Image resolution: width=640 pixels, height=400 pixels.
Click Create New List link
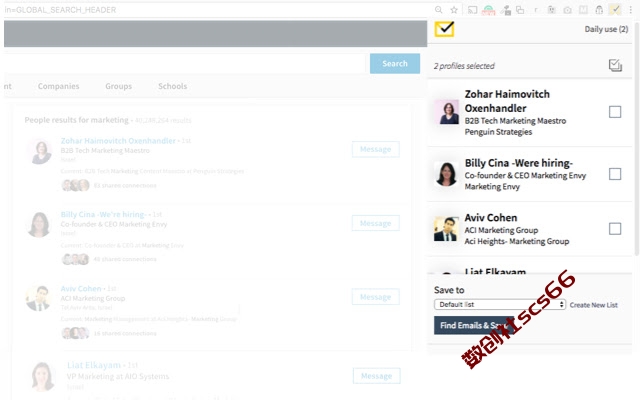tap(593, 305)
